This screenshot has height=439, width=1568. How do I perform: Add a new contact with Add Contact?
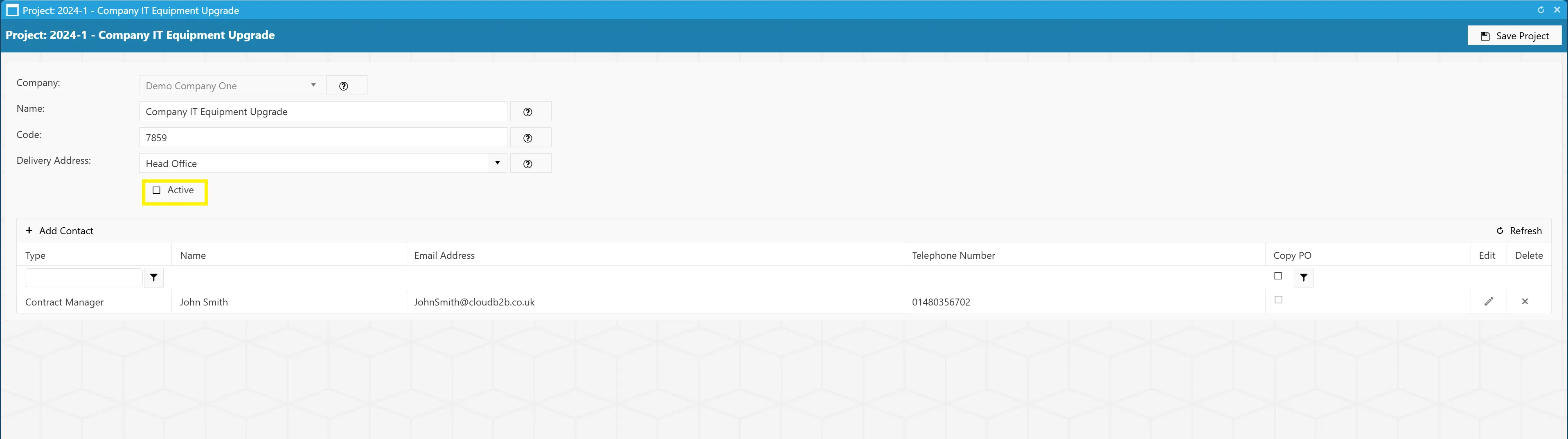[59, 231]
